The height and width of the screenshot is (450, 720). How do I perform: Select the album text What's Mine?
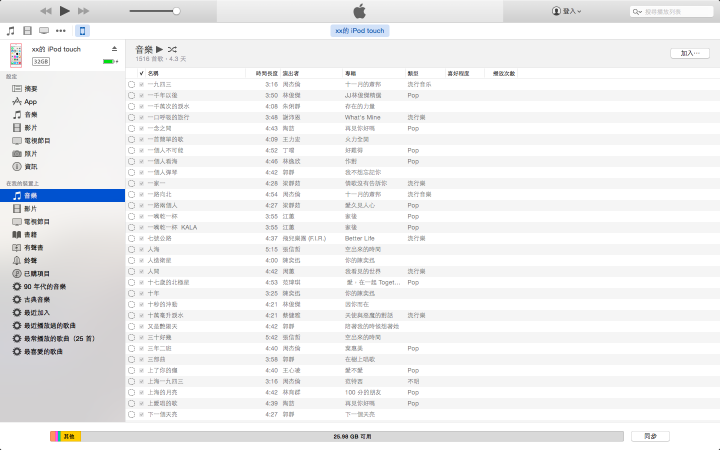point(363,118)
